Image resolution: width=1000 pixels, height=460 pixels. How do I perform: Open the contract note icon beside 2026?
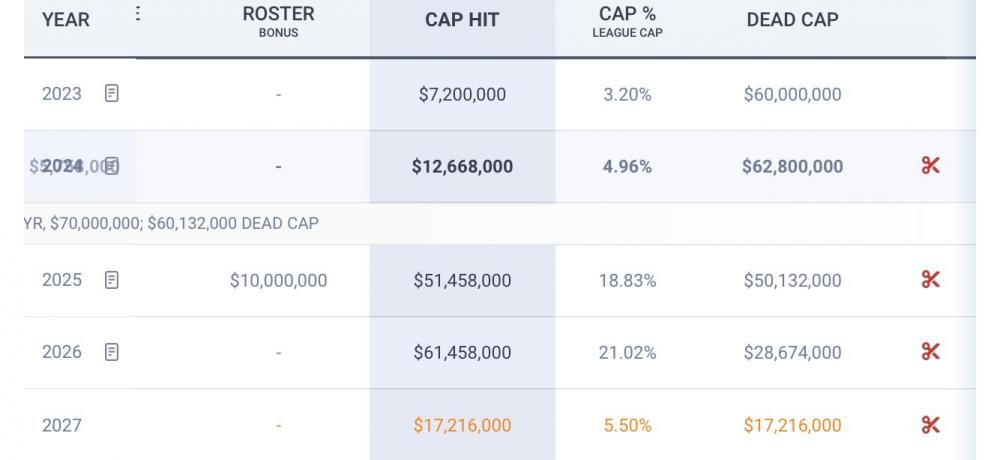click(x=112, y=352)
